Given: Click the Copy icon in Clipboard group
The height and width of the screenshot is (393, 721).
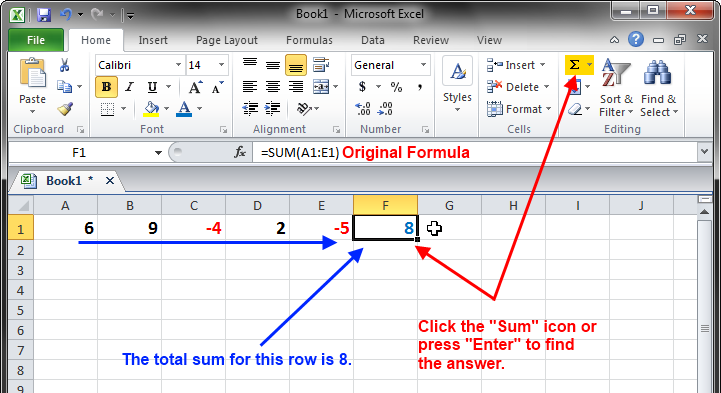Looking at the screenshot, I should [x=64, y=86].
